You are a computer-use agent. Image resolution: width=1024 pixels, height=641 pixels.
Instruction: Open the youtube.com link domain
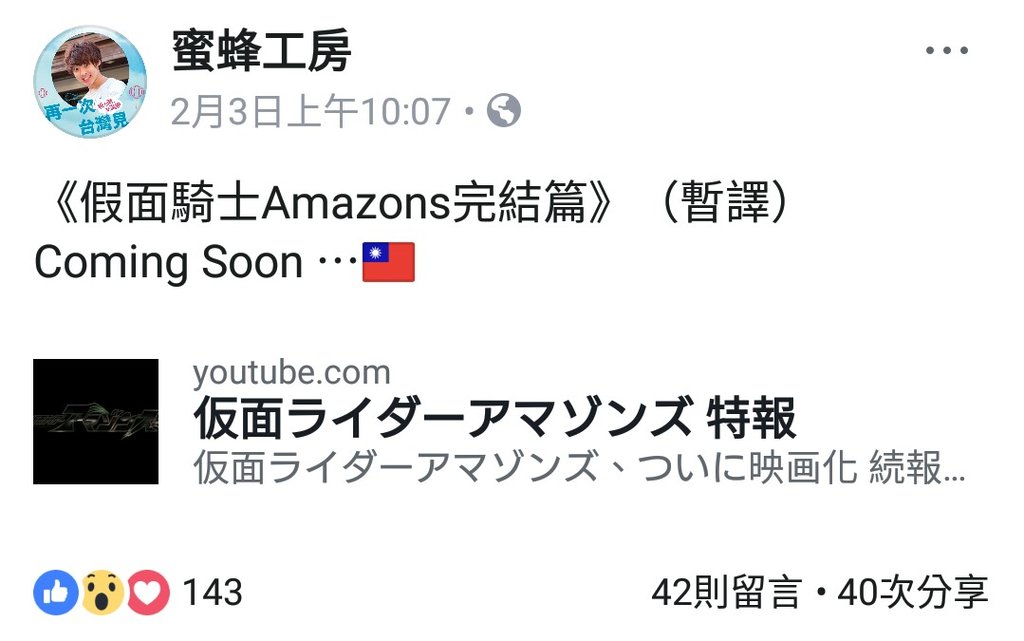click(x=291, y=373)
